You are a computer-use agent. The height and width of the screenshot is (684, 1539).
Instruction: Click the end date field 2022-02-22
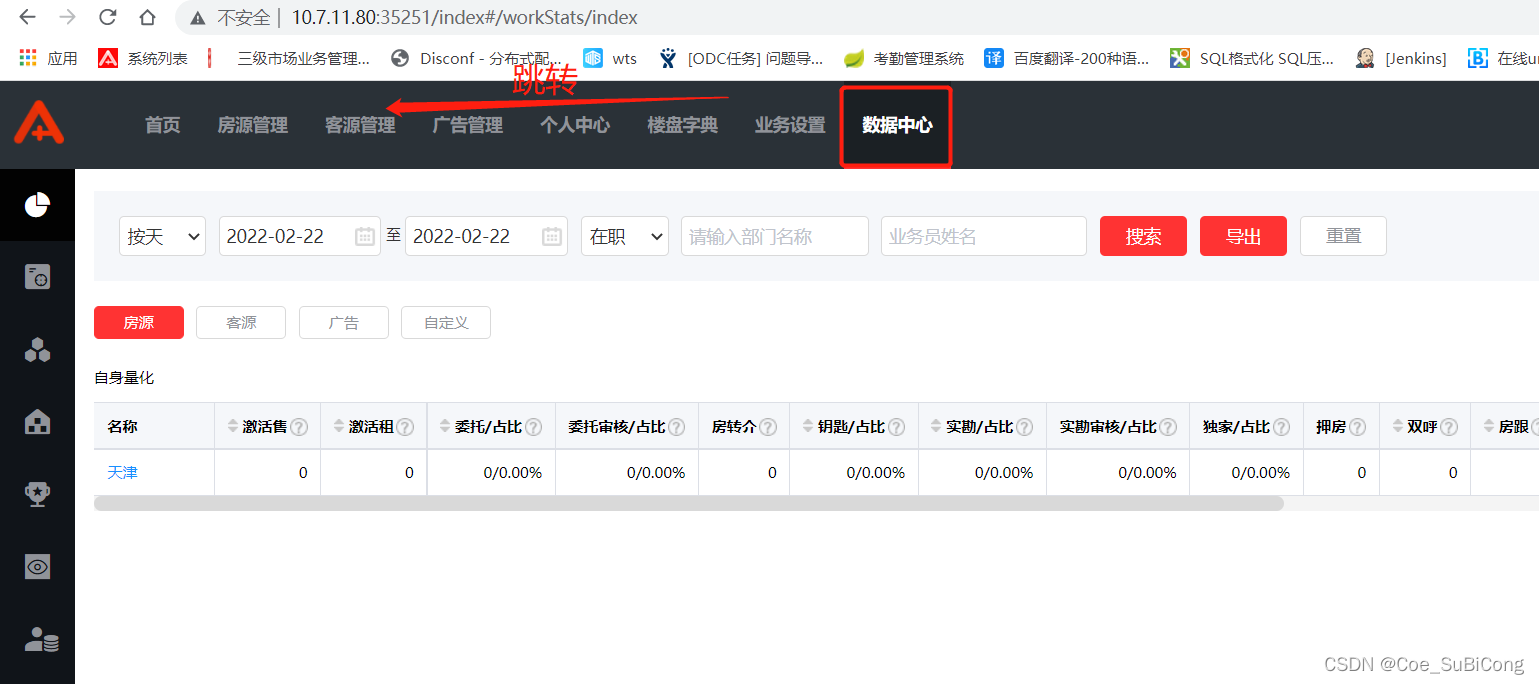click(x=486, y=236)
